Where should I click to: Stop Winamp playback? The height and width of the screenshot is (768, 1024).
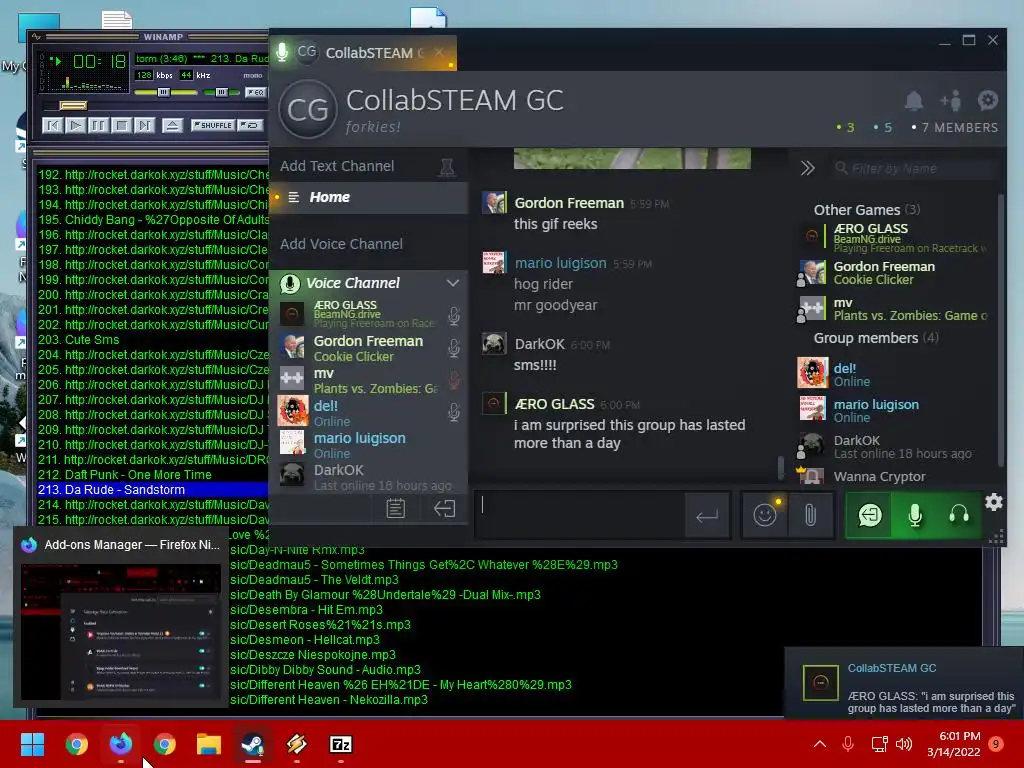(121, 125)
